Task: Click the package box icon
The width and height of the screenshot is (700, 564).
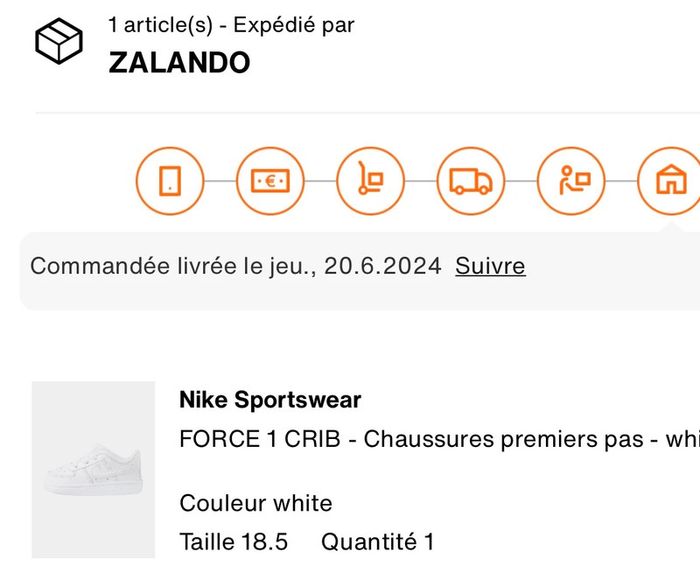Action: pyautogui.click(x=59, y=42)
